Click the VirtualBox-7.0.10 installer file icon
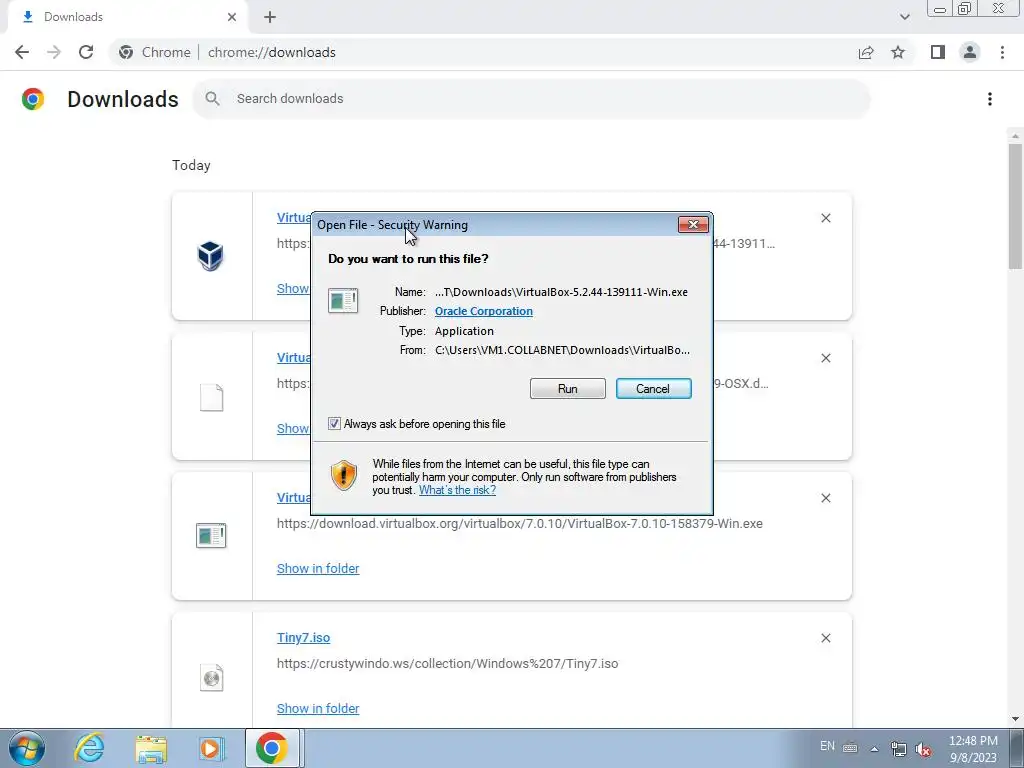 click(211, 536)
